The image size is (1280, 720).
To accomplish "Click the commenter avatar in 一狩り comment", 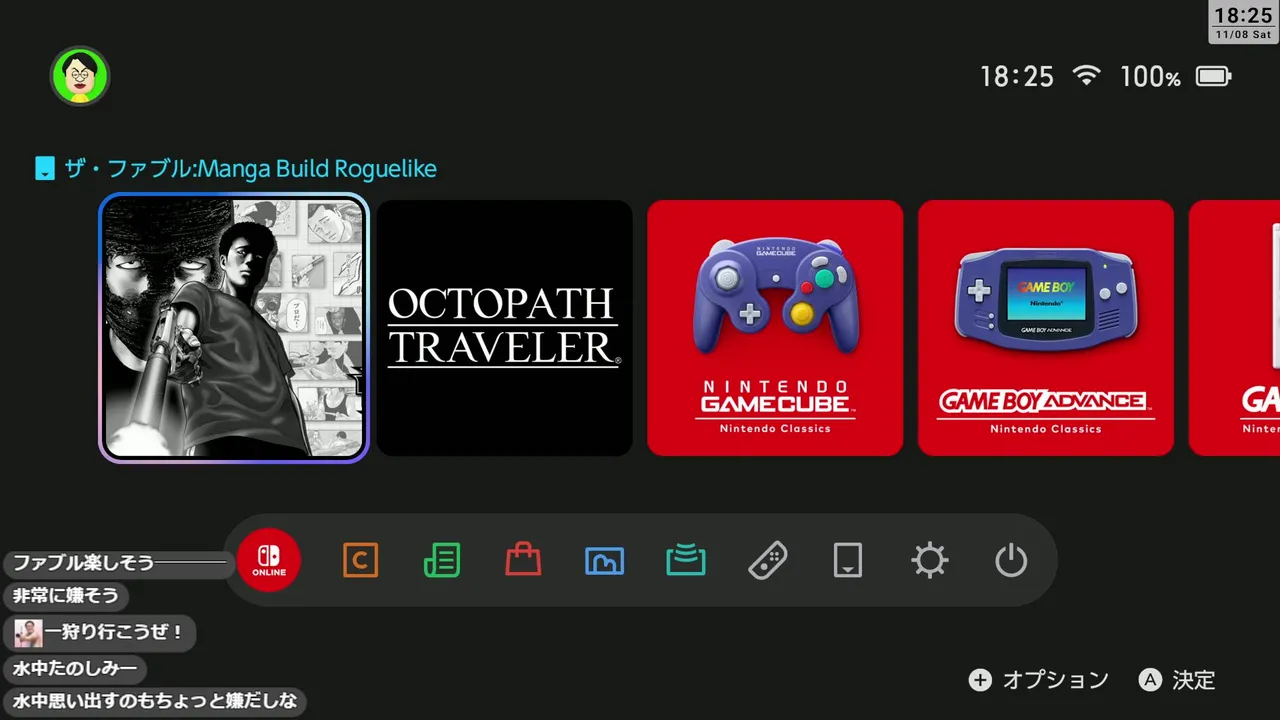I will pos(28,633).
